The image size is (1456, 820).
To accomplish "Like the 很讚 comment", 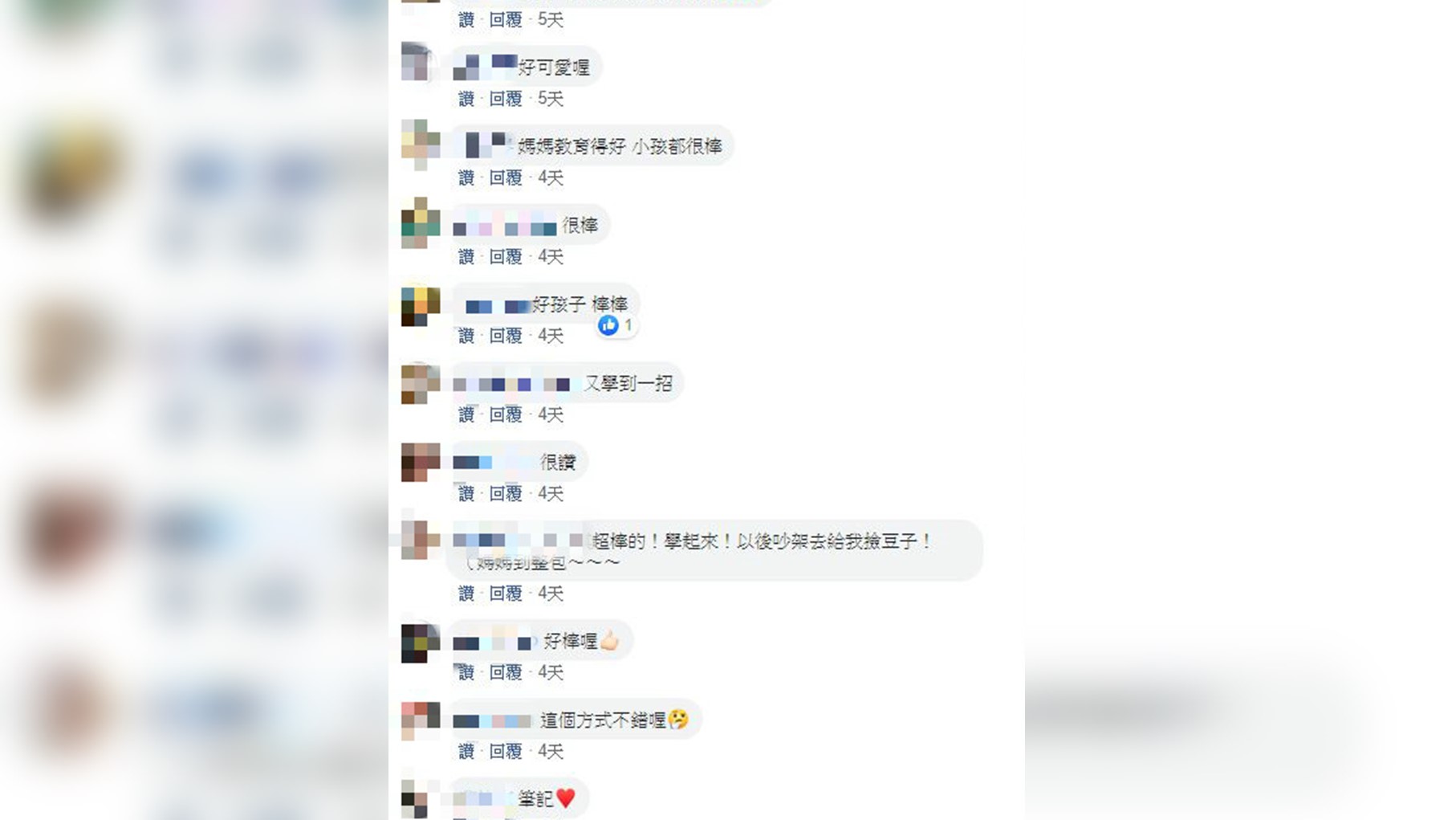I will [466, 494].
